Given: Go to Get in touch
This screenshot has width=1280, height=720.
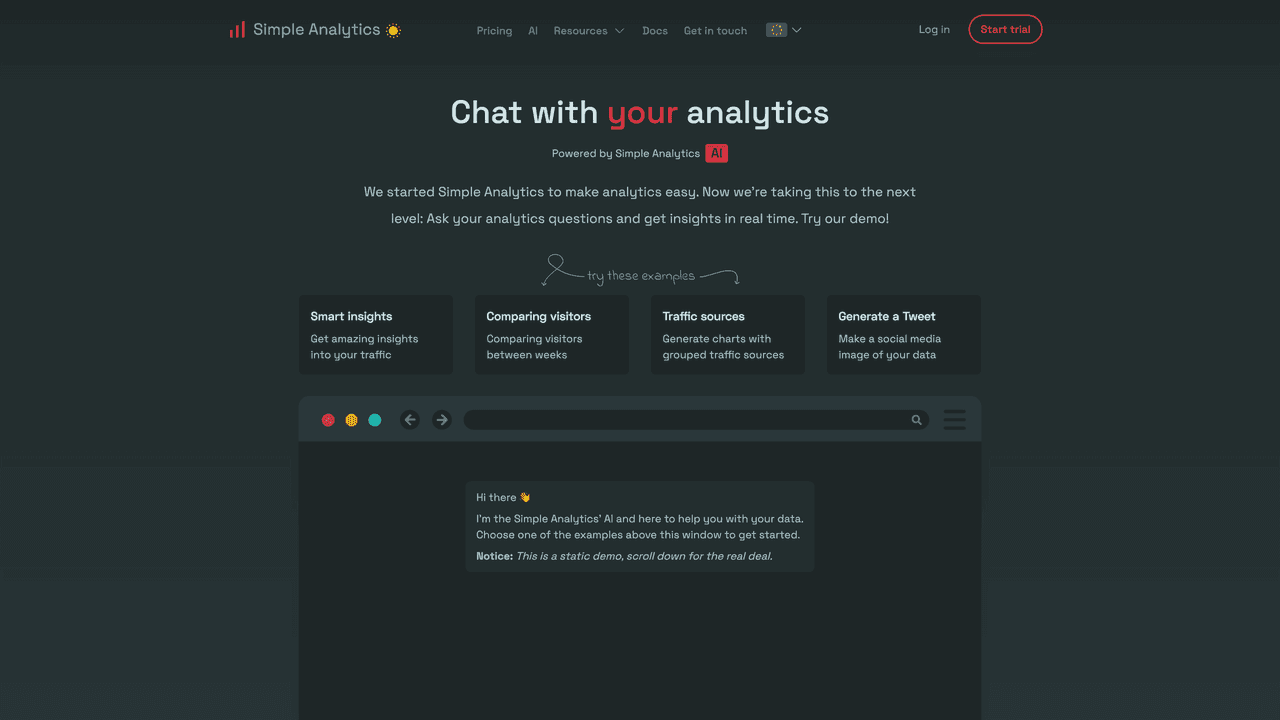Looking at the screenshot, I should [715, 31].
